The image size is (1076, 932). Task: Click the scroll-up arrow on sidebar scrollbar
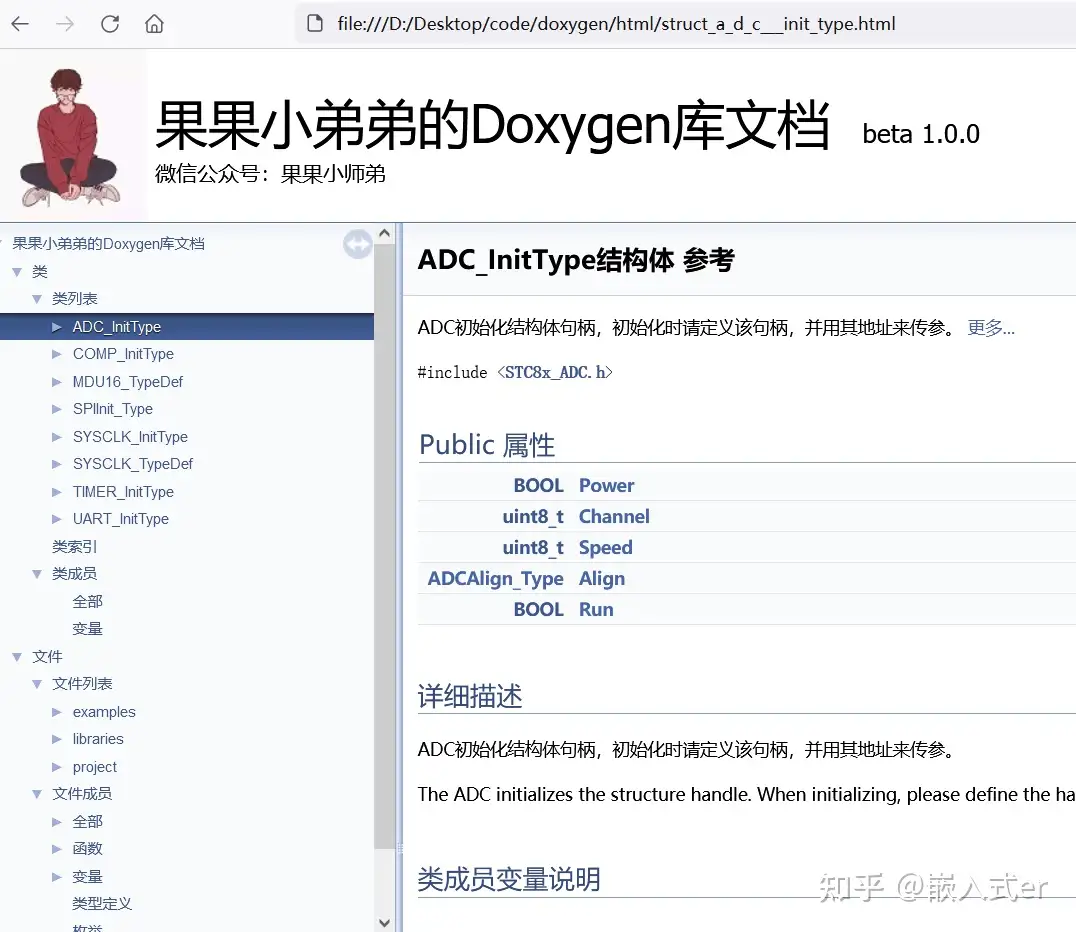pos(384,231)
